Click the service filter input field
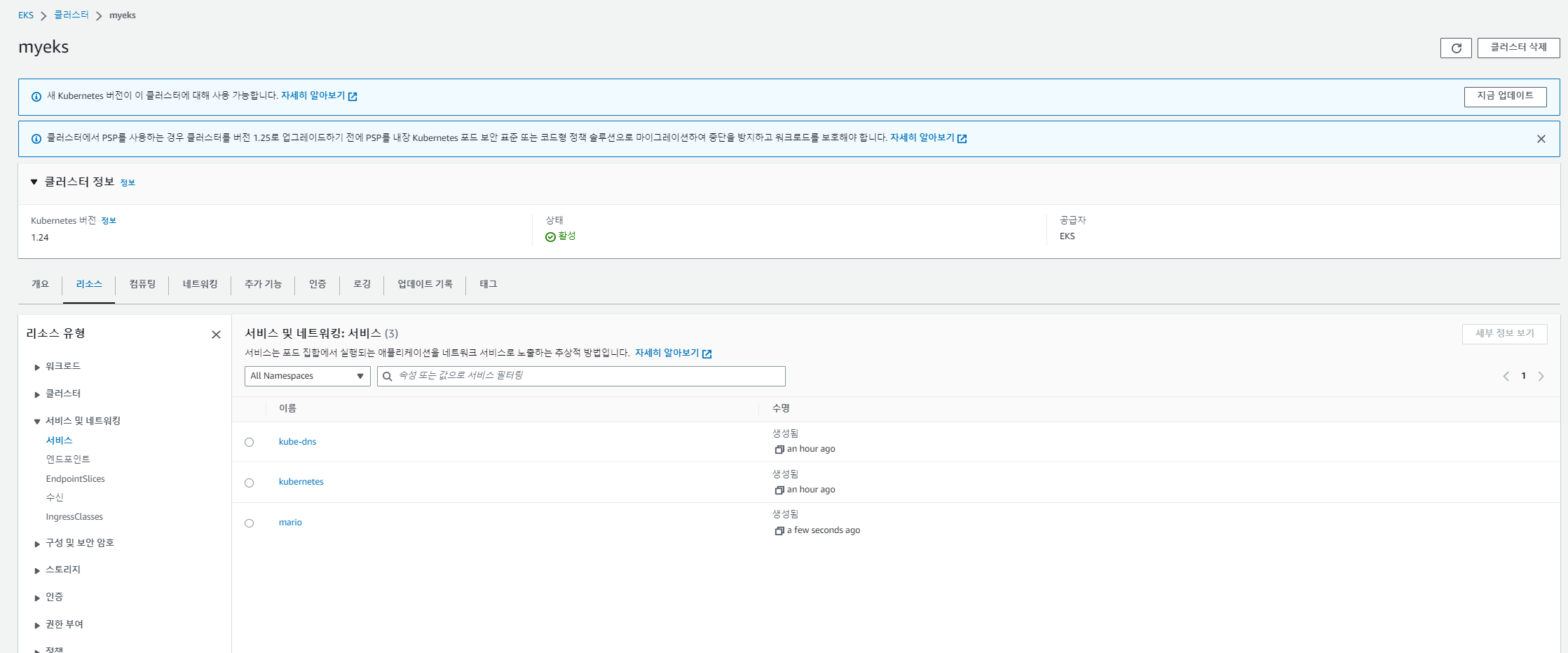 [x=581, y=376]
